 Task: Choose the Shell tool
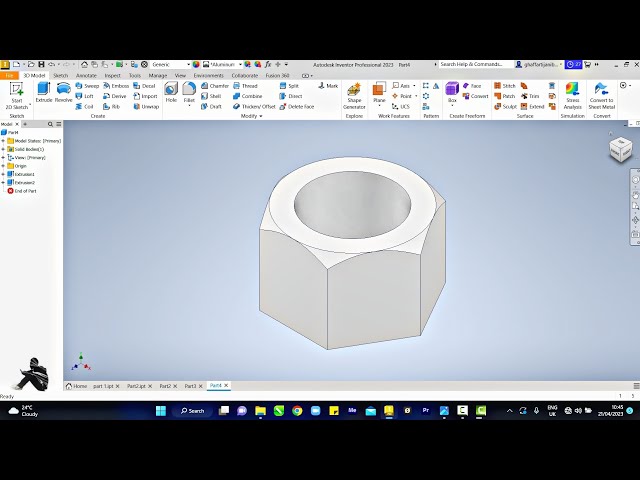coord(211,96)
